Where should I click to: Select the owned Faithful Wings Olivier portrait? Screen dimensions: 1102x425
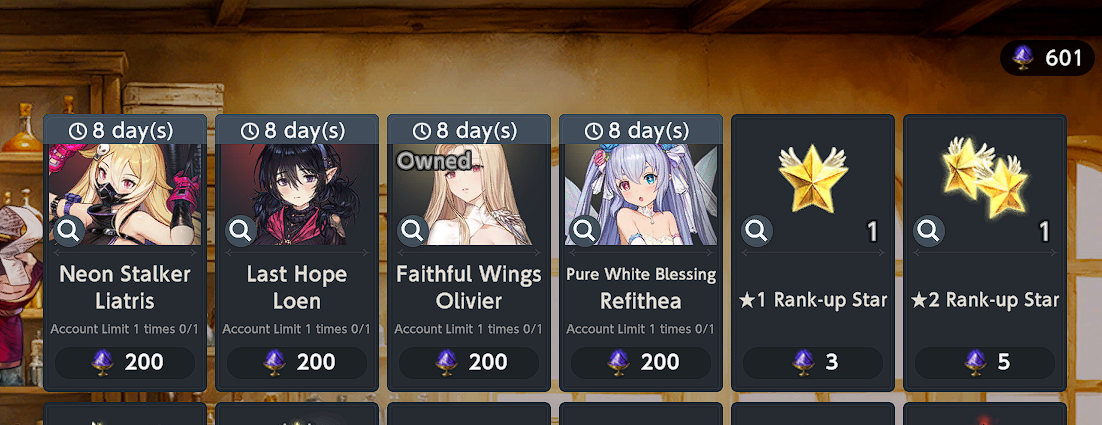[x=469, y=195]
